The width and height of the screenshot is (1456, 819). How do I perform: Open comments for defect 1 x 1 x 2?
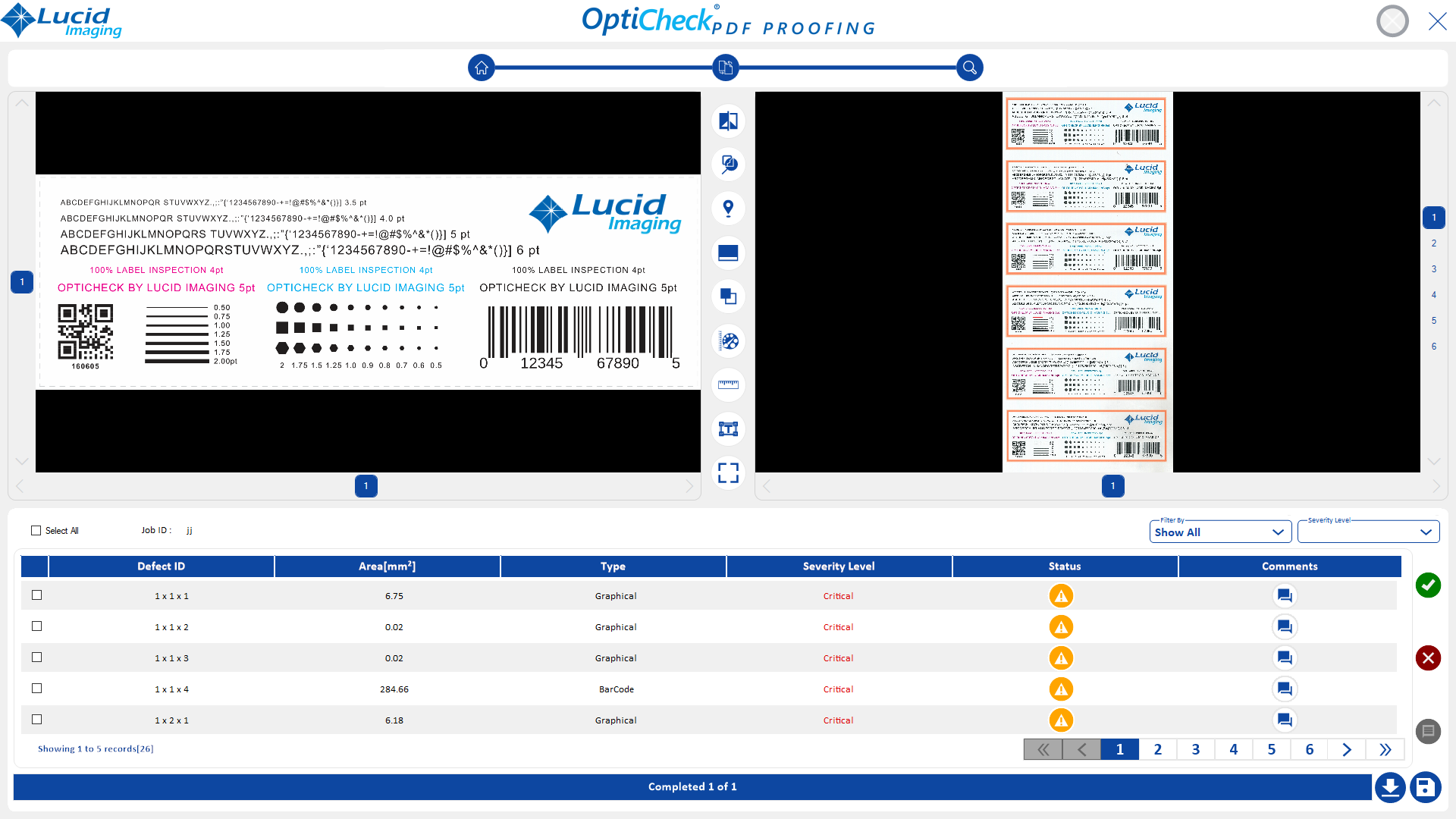point(1285,627)
